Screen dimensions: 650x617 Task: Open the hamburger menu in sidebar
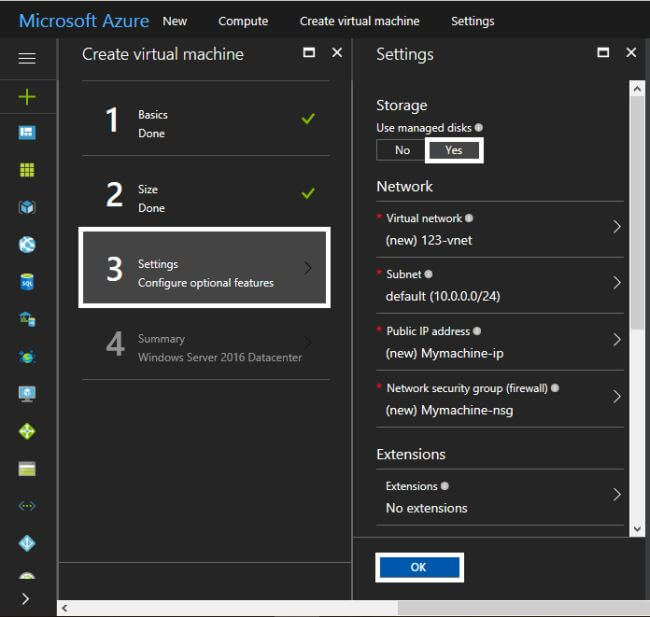tap(27, 58)
